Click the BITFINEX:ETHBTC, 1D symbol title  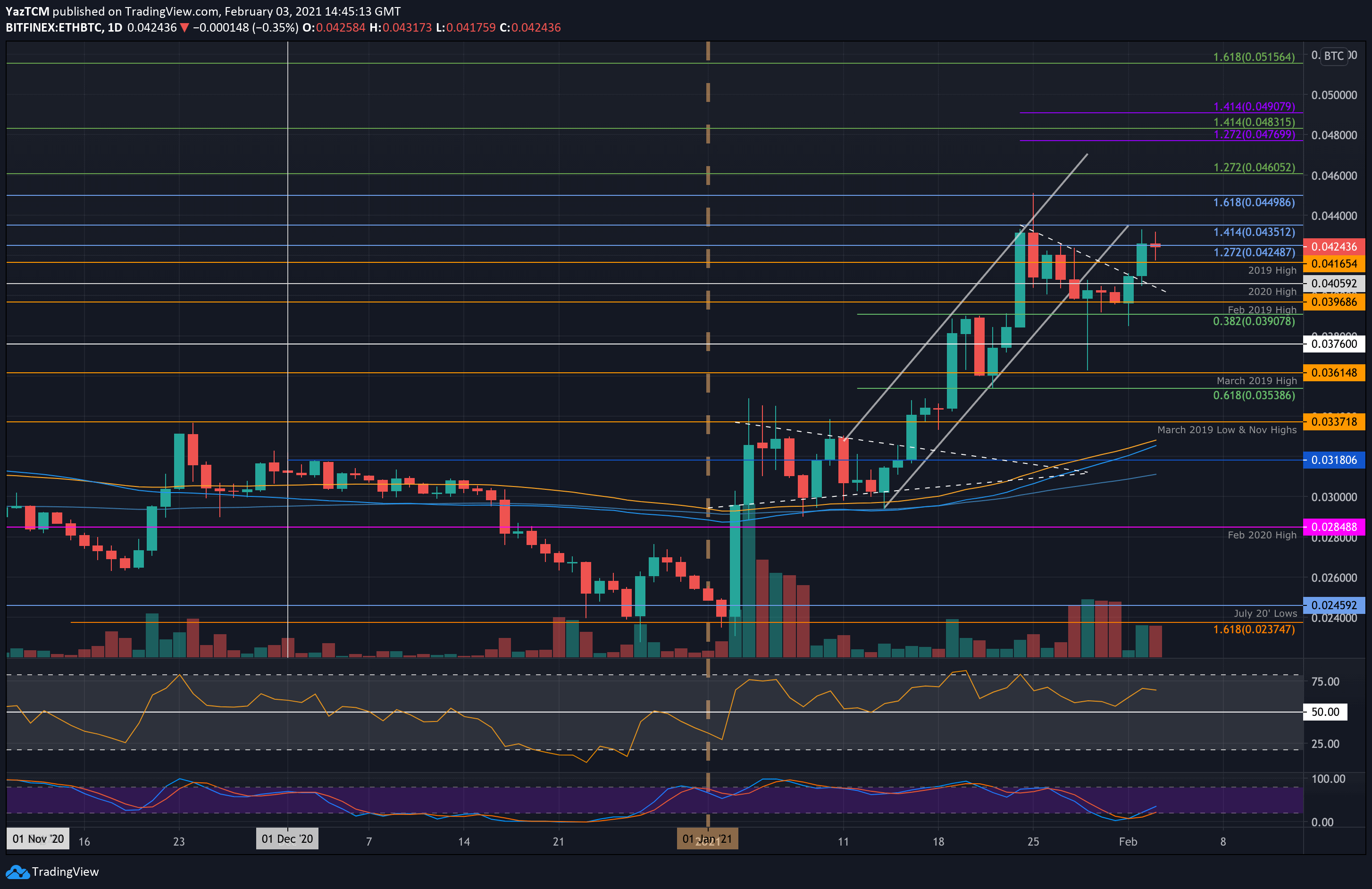64,28
